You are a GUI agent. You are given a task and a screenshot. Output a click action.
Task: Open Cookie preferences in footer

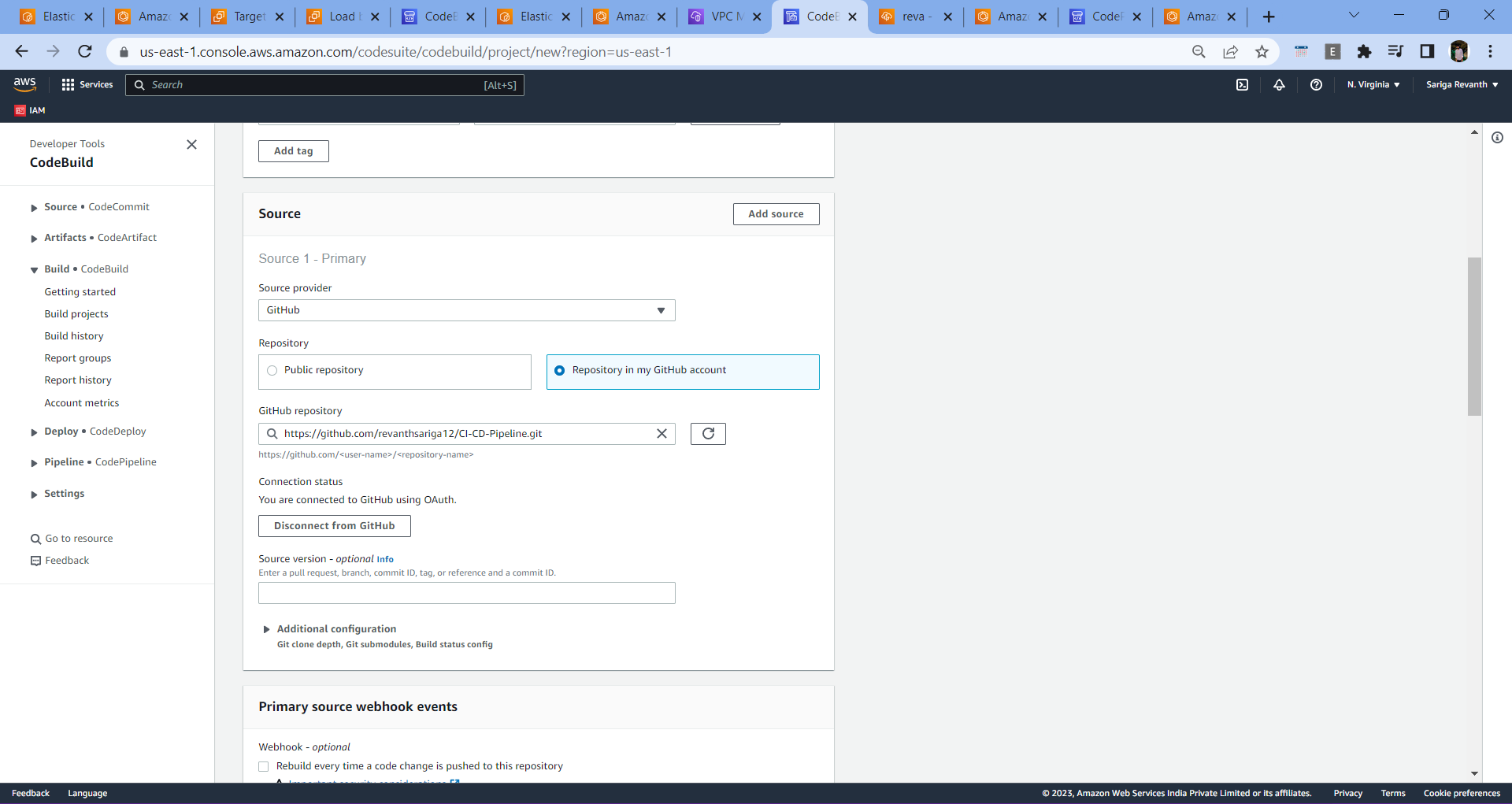[1462, 793]
